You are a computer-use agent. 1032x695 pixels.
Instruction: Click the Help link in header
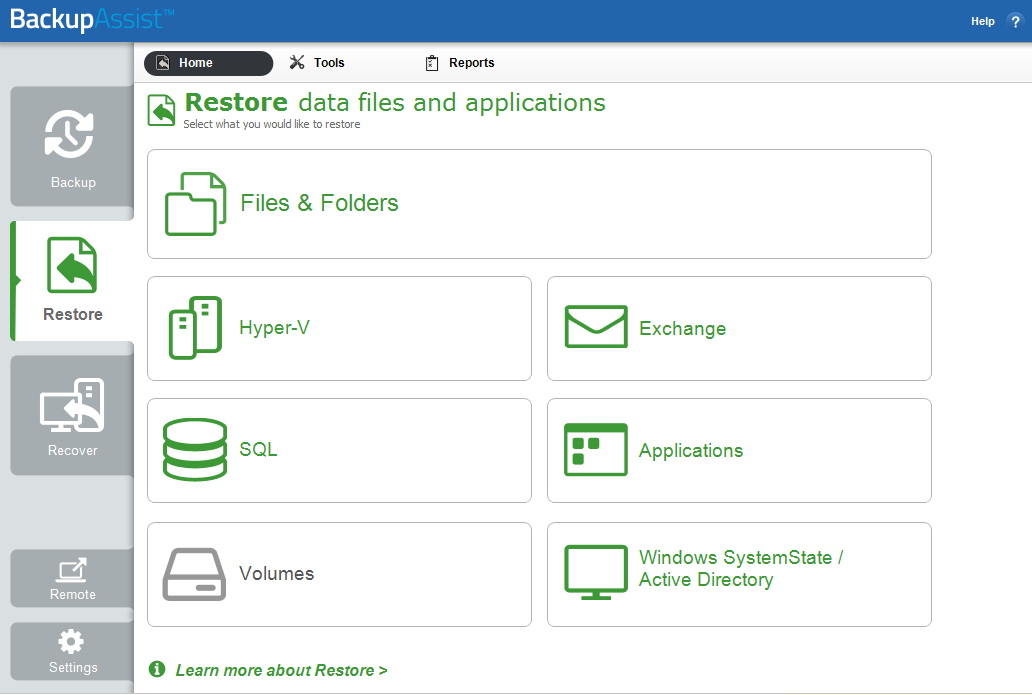(983, 22)
